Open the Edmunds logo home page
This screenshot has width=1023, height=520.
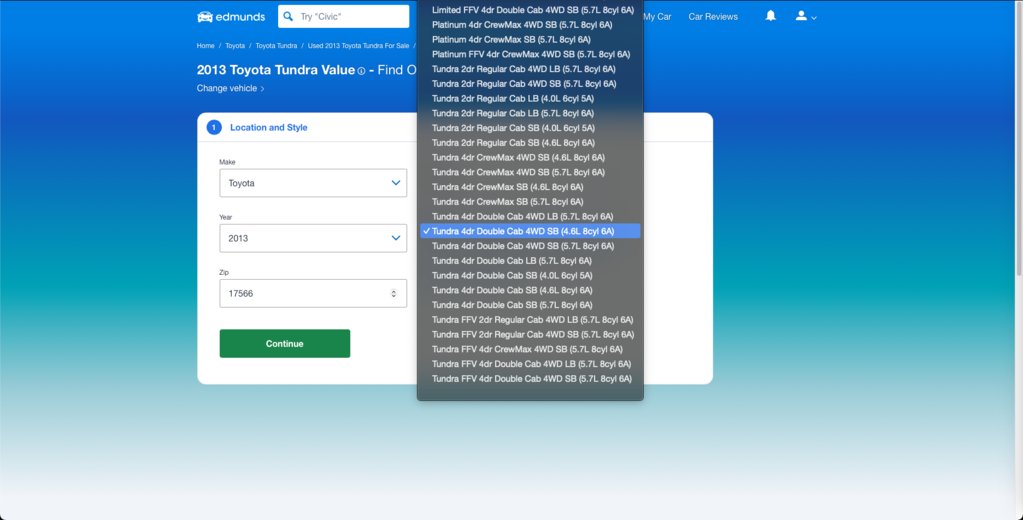[x=231, y=17]
